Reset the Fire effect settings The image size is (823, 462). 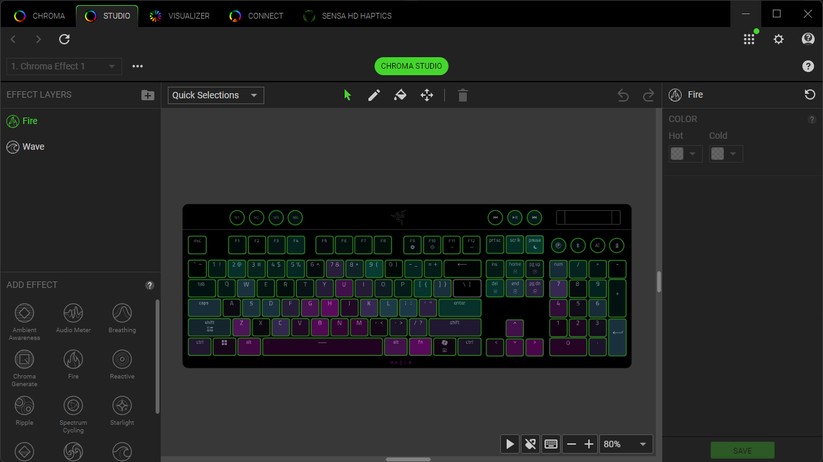click(810, 94)
